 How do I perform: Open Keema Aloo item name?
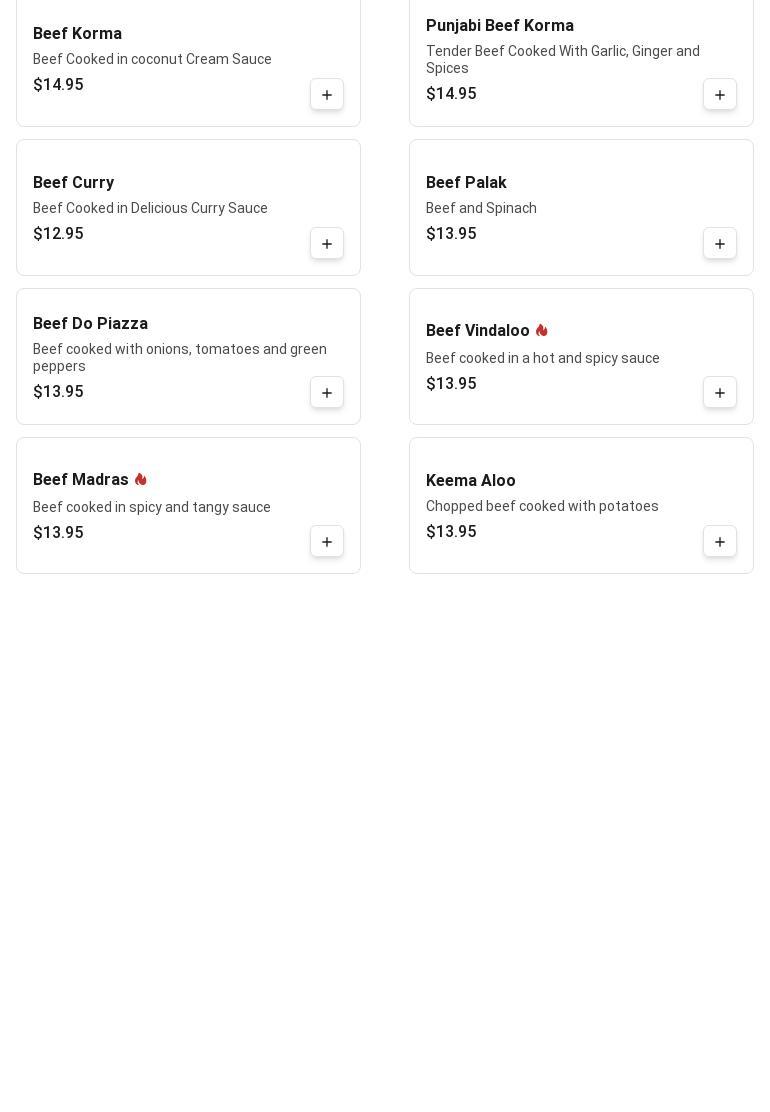470,481
